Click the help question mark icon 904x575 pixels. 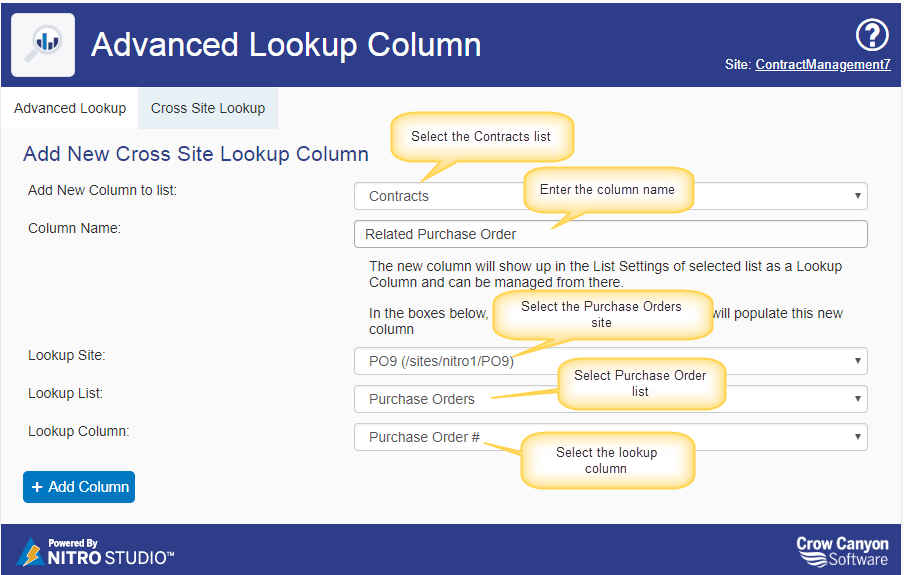(872, 35)
